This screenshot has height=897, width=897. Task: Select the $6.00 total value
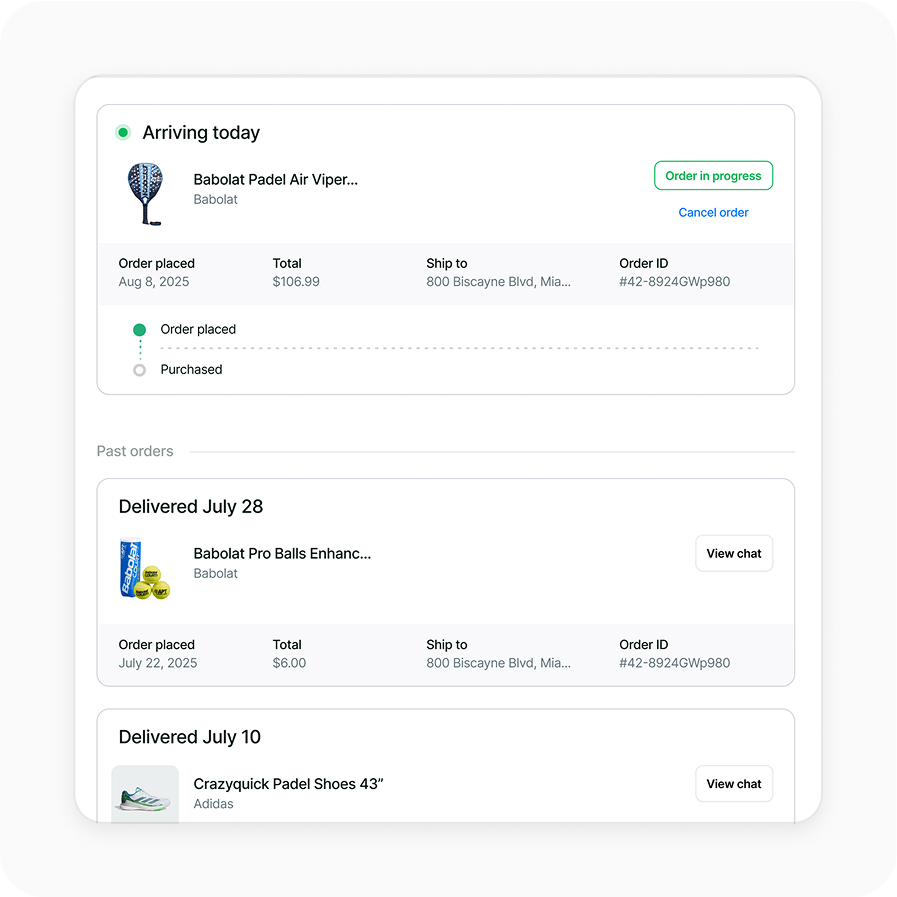click(x=289, y=663)
